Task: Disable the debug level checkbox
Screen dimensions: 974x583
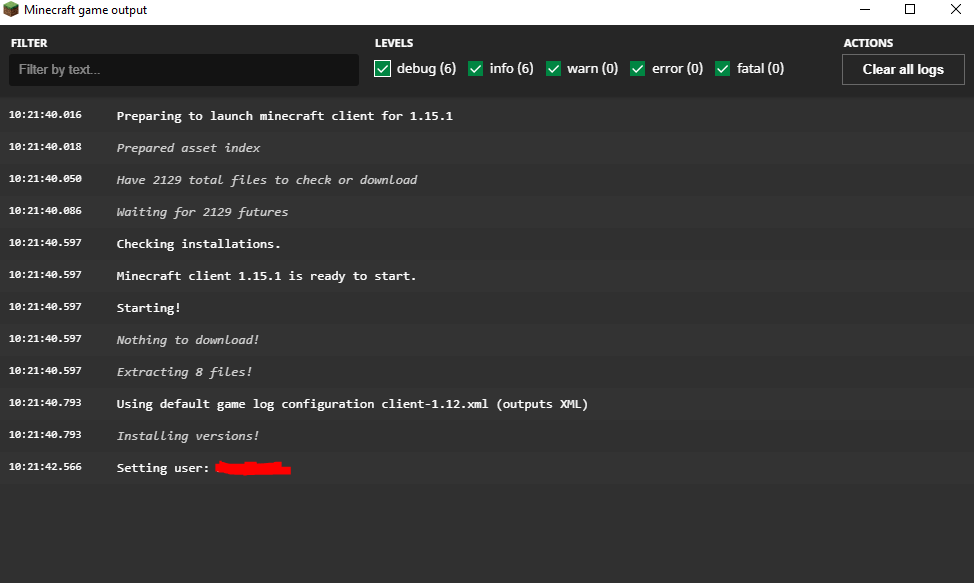Action: click(383, 69)
